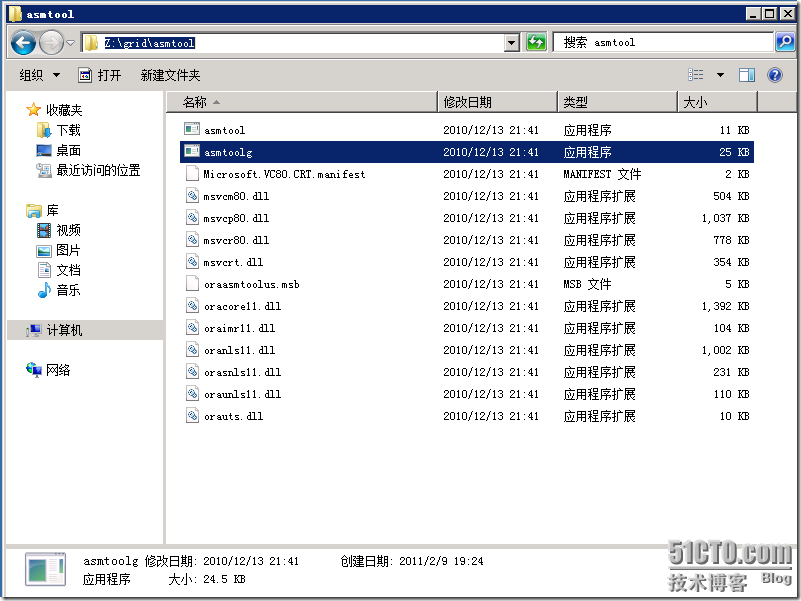This screenshot has height=601, width=801.
Task: Click 新建文件夹 to create a folder
Action: point(170,75)
